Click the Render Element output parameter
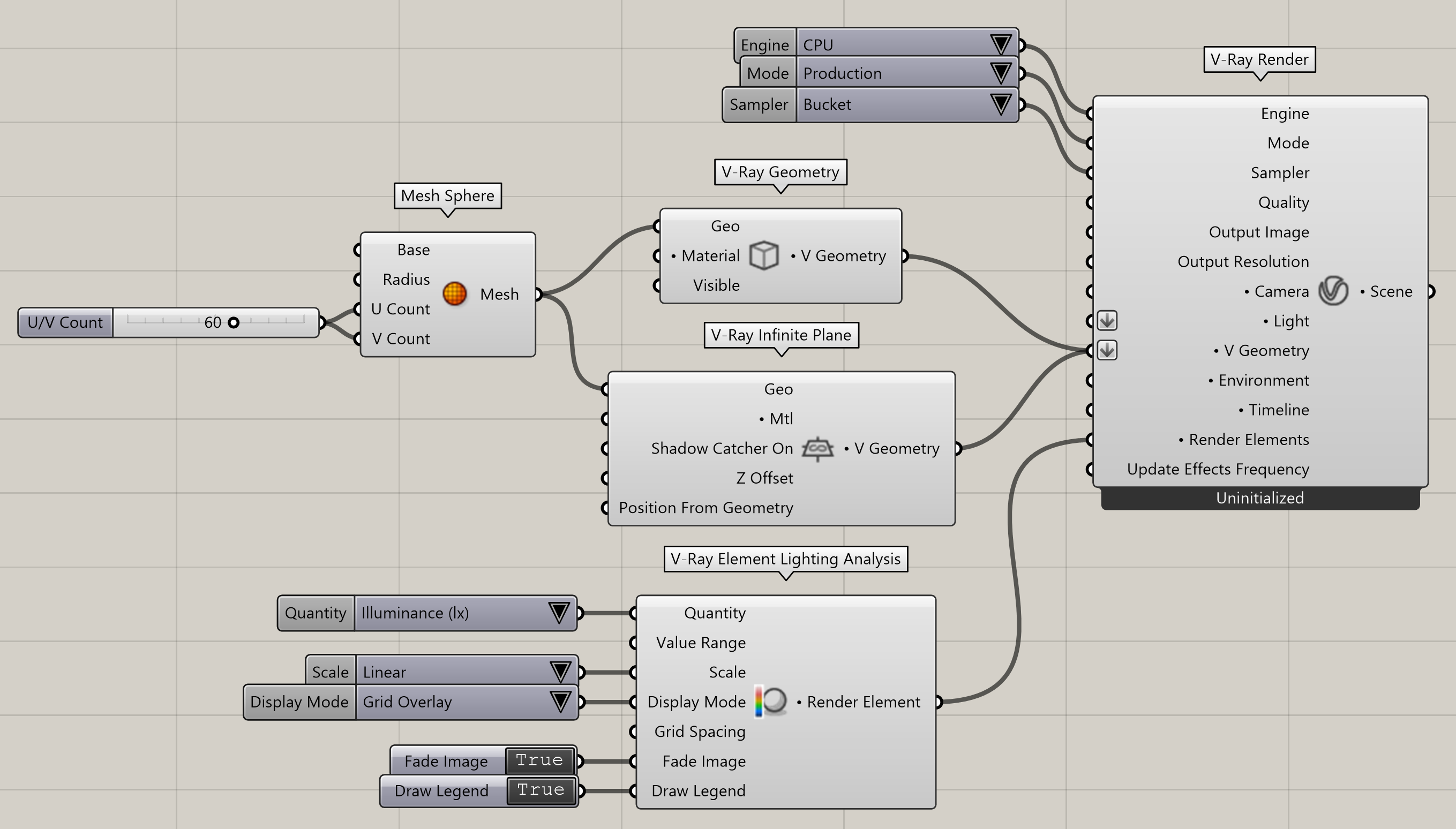Viewport: 1456px width, 829px height. [858, 702]
